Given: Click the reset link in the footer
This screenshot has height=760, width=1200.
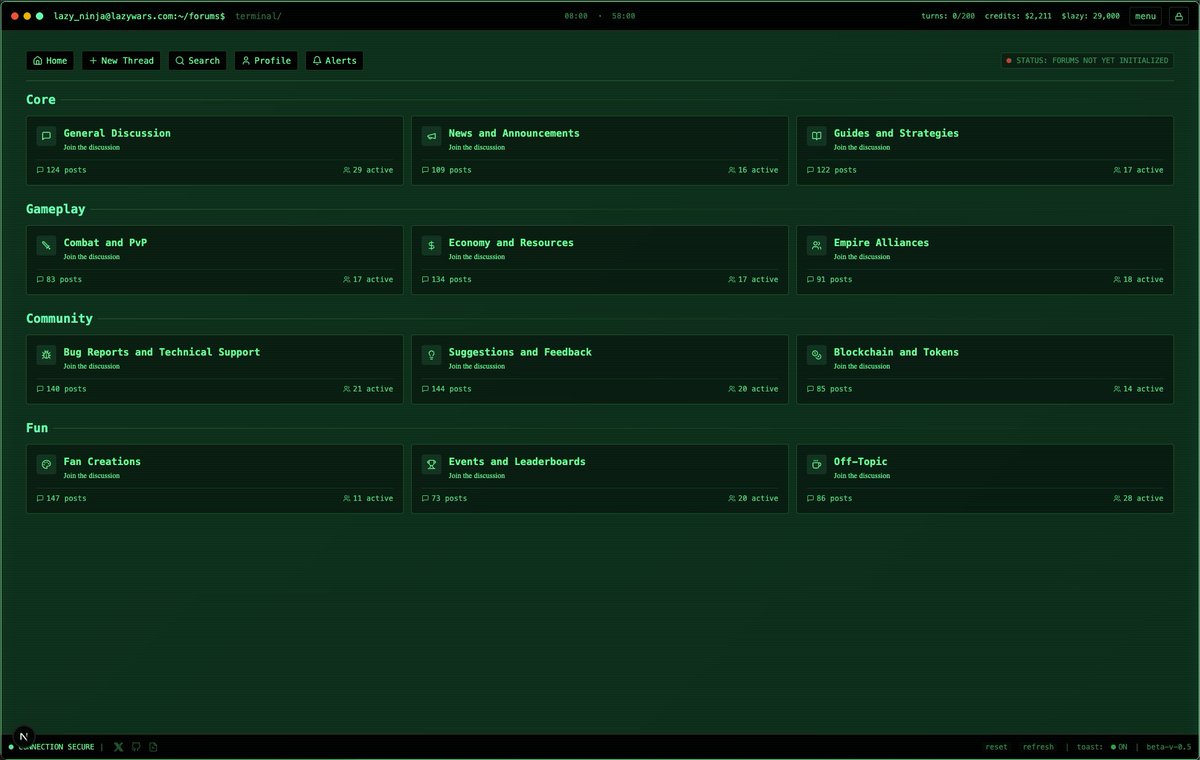Looking at the screenshot, I should [996, 747].
